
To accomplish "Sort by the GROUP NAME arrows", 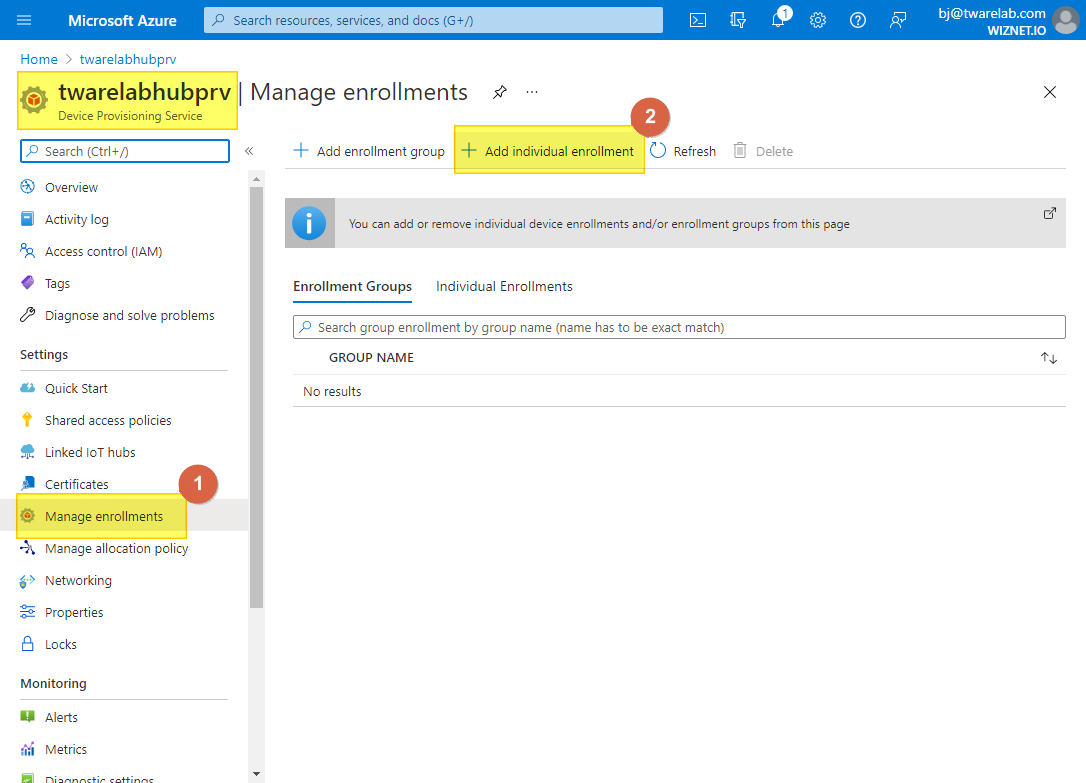I will [1049, 358].
